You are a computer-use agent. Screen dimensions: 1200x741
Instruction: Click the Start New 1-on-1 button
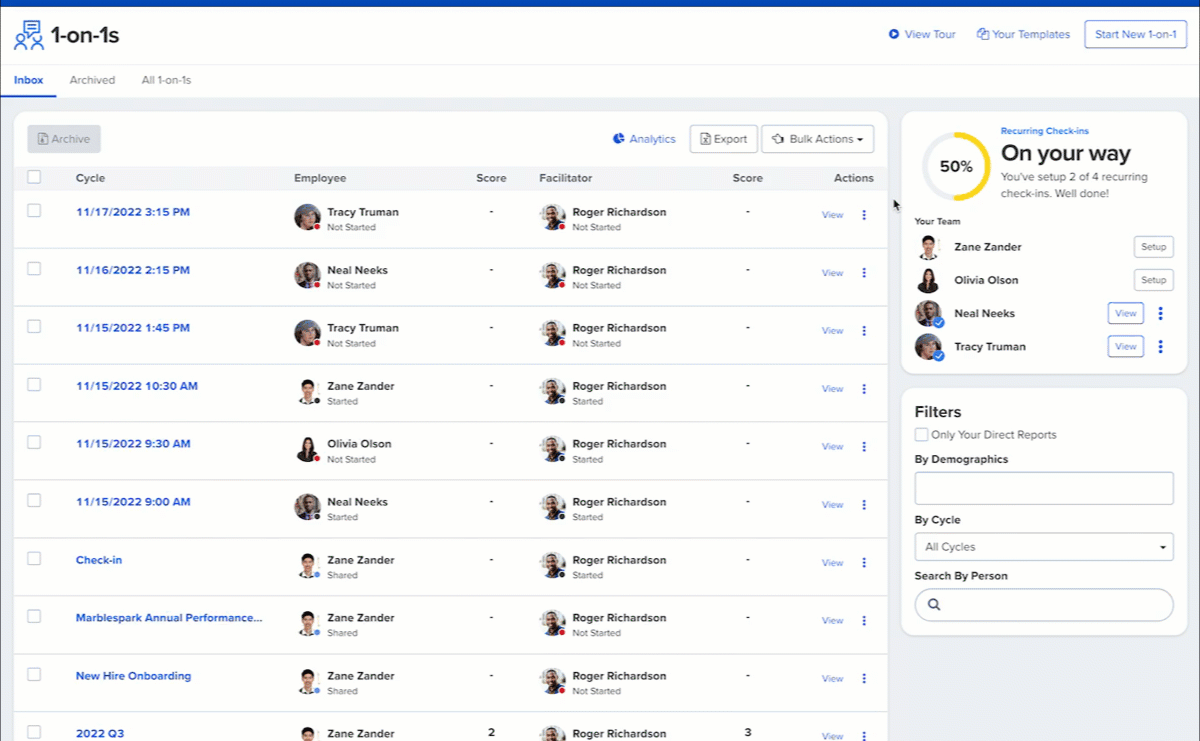point(1135,34)
